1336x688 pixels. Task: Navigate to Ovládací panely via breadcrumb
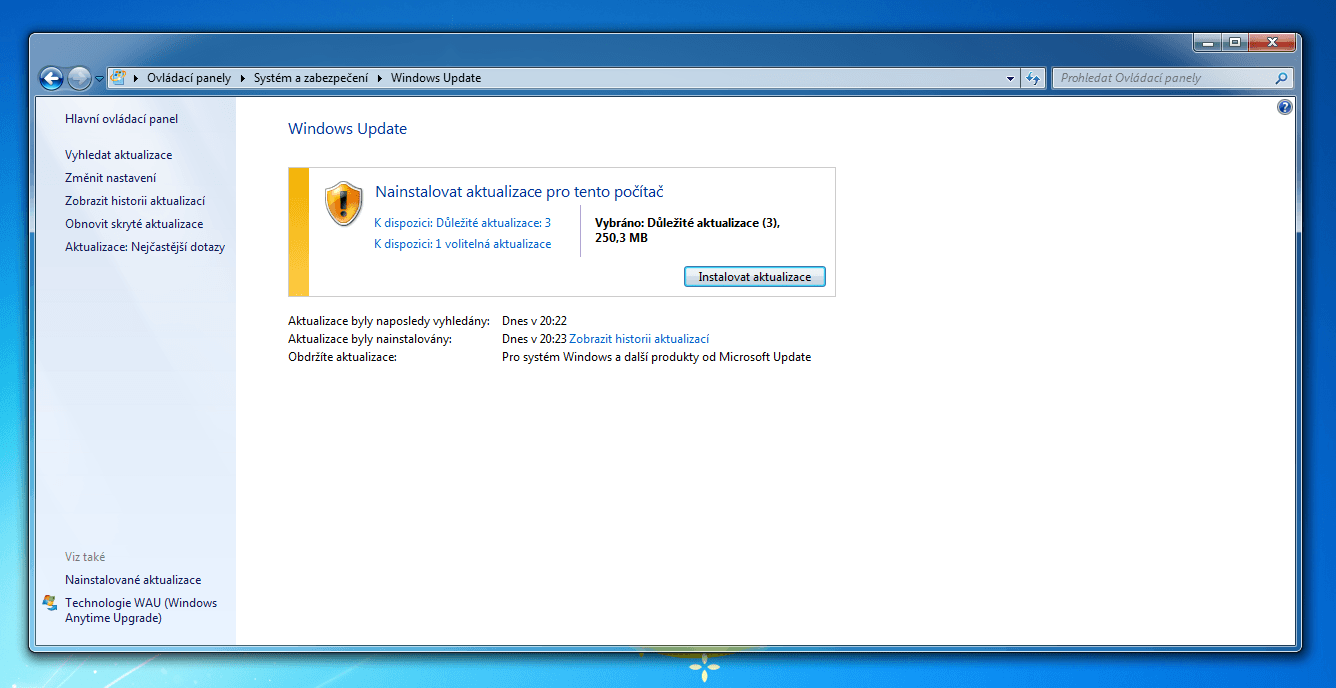[190, 77]
